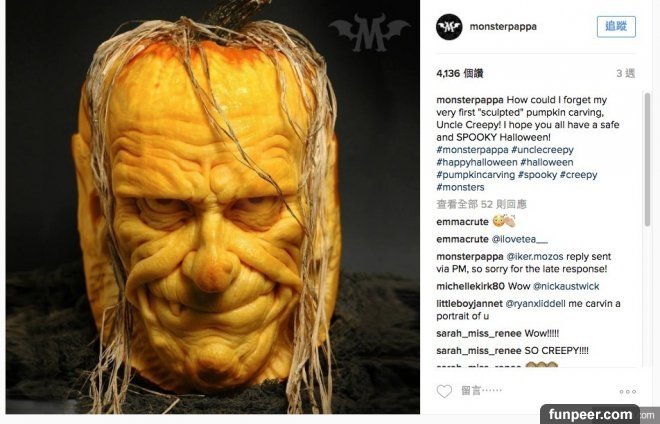The image size is (660, 424).
Task: Open the three-dot more options menu
Action: (x=627, y=392)
